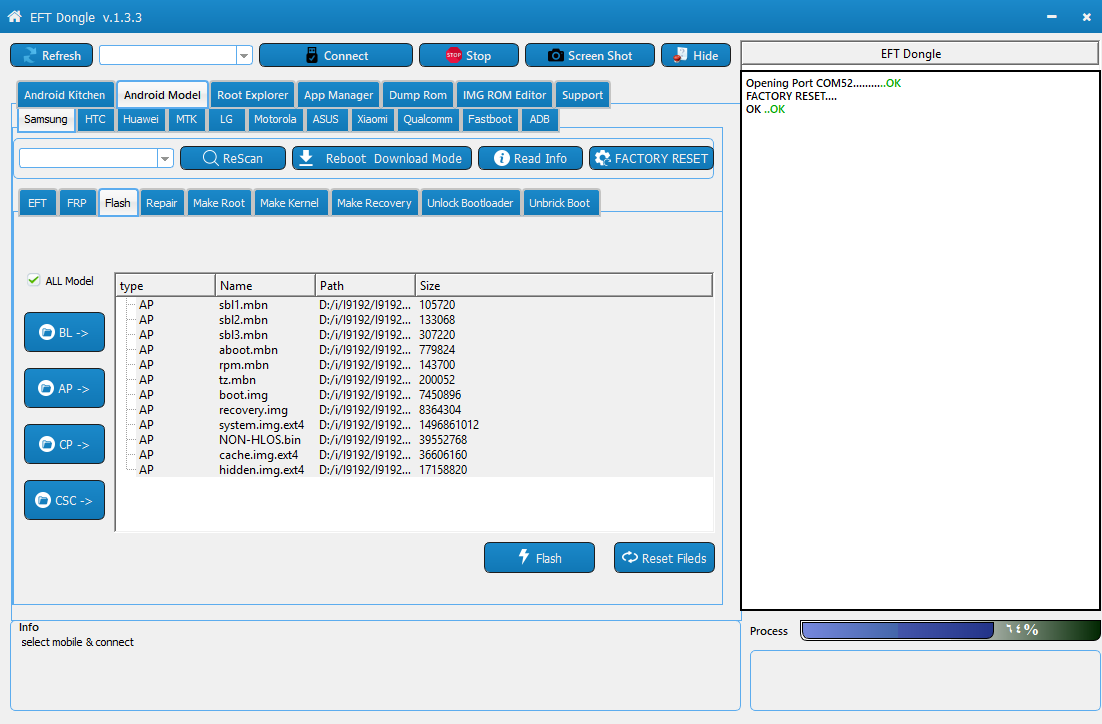Open the Flash sub-tab

click(117, 202)
